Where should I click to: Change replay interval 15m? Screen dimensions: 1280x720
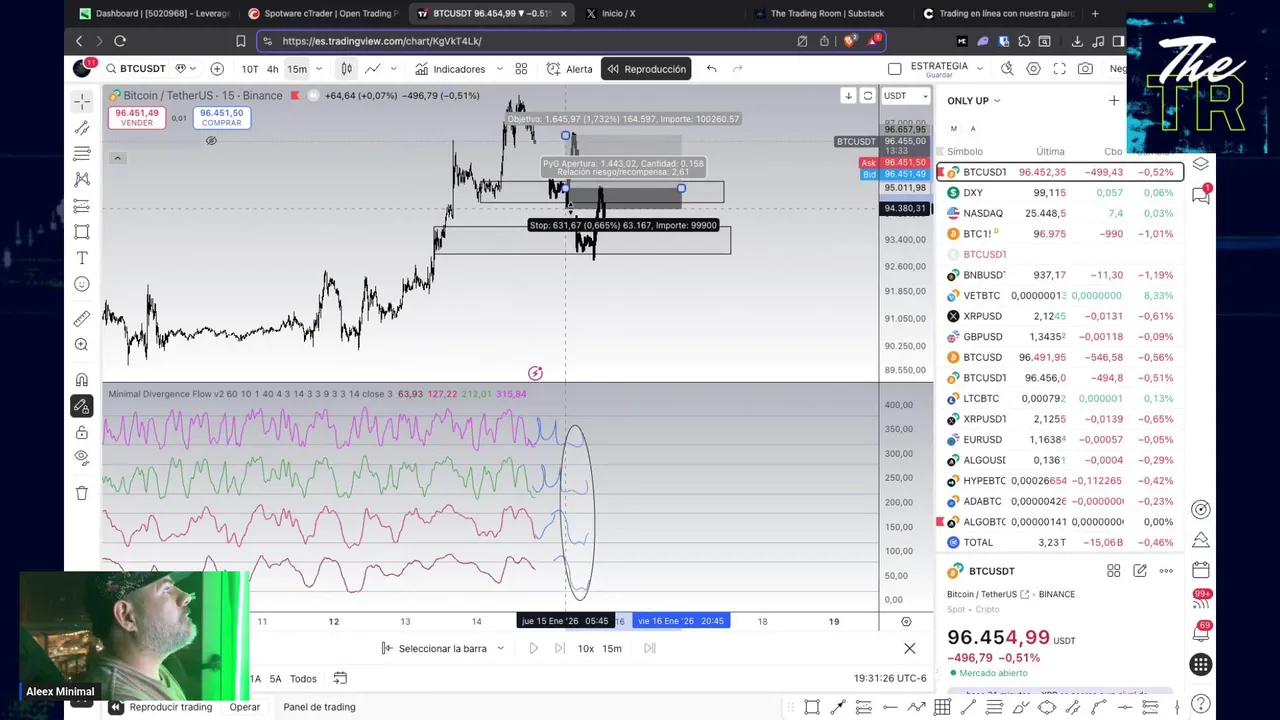pos(611,648)
